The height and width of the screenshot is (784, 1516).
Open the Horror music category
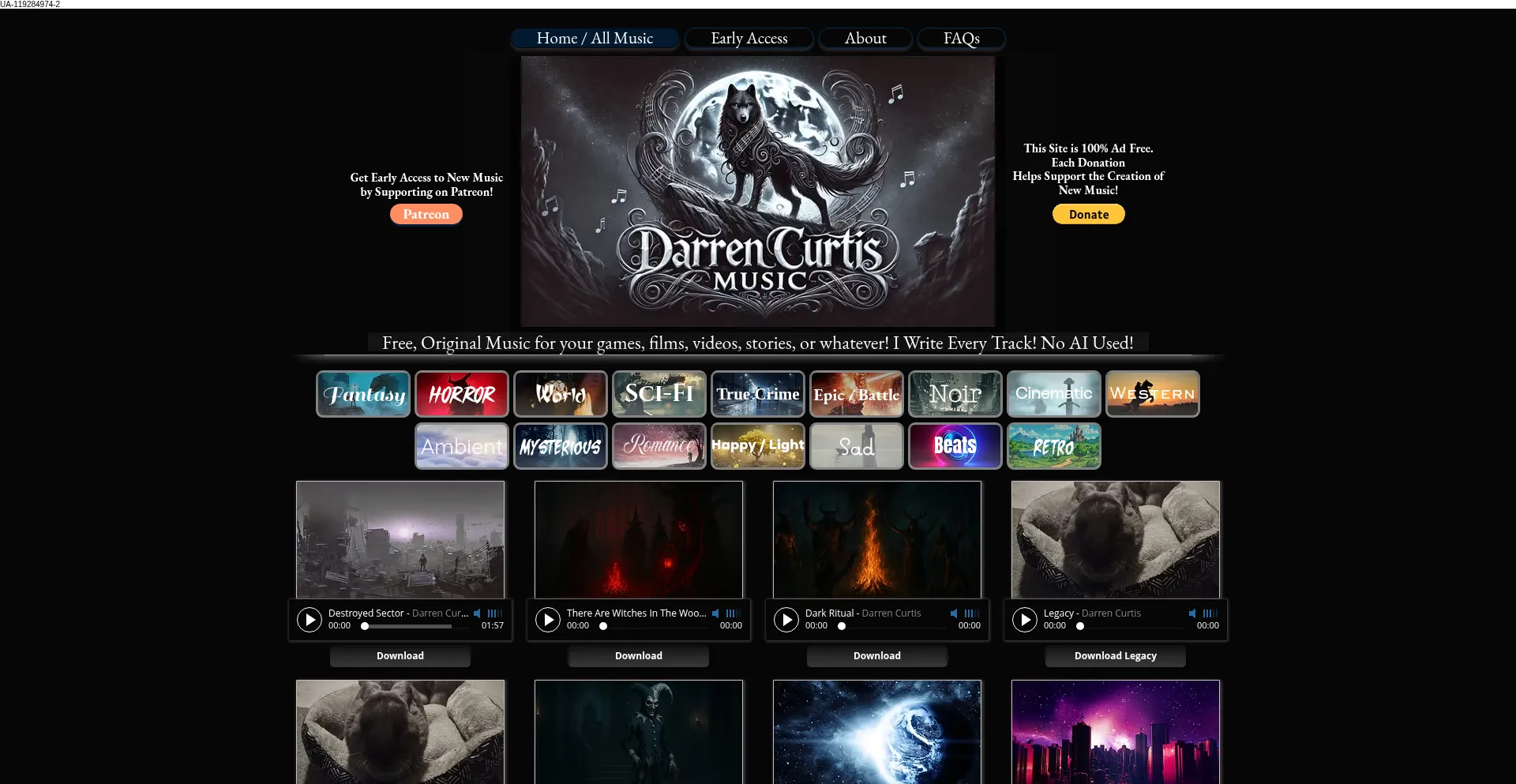[461, 393]
